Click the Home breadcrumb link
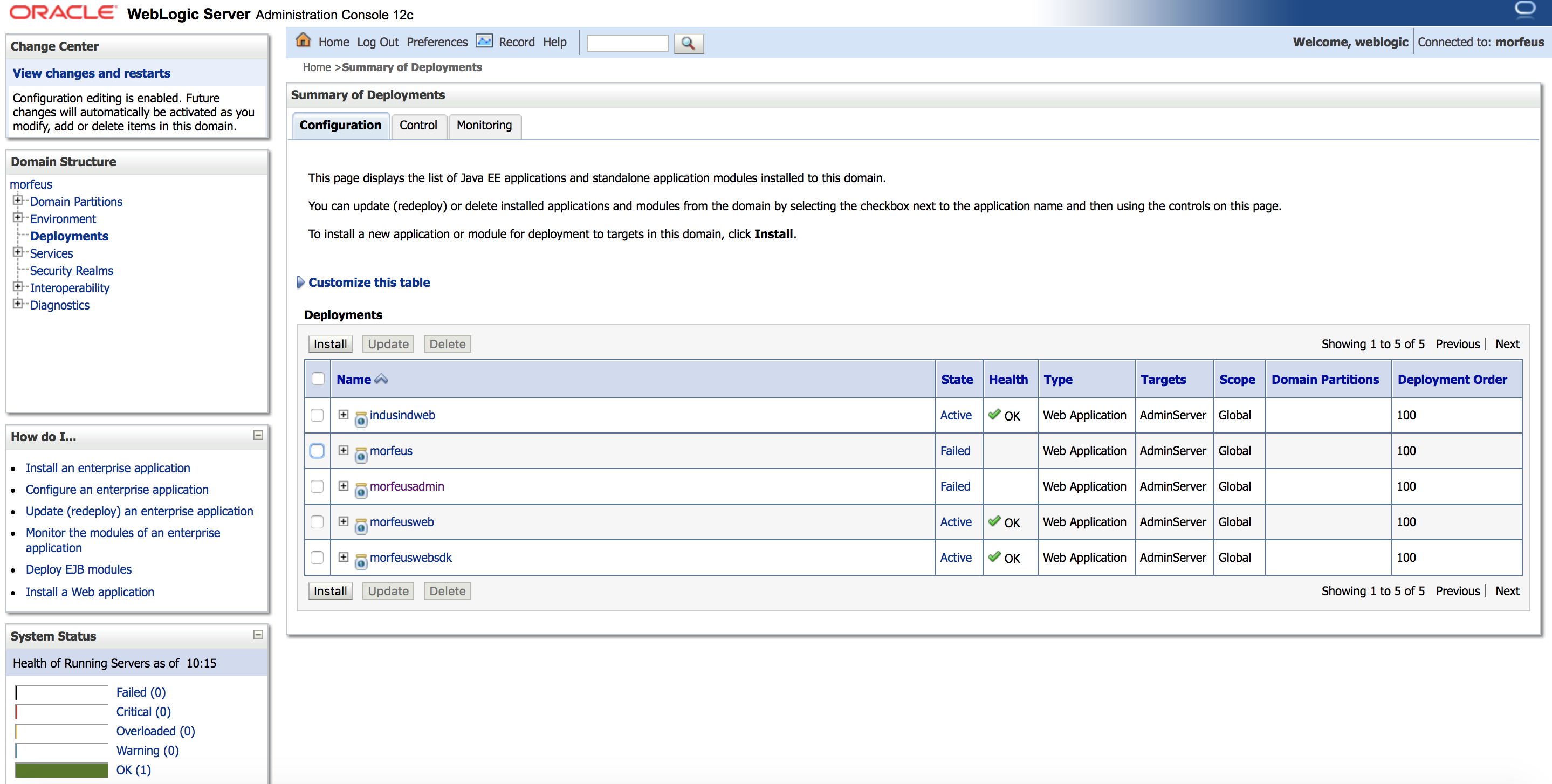 click(317, 67)
